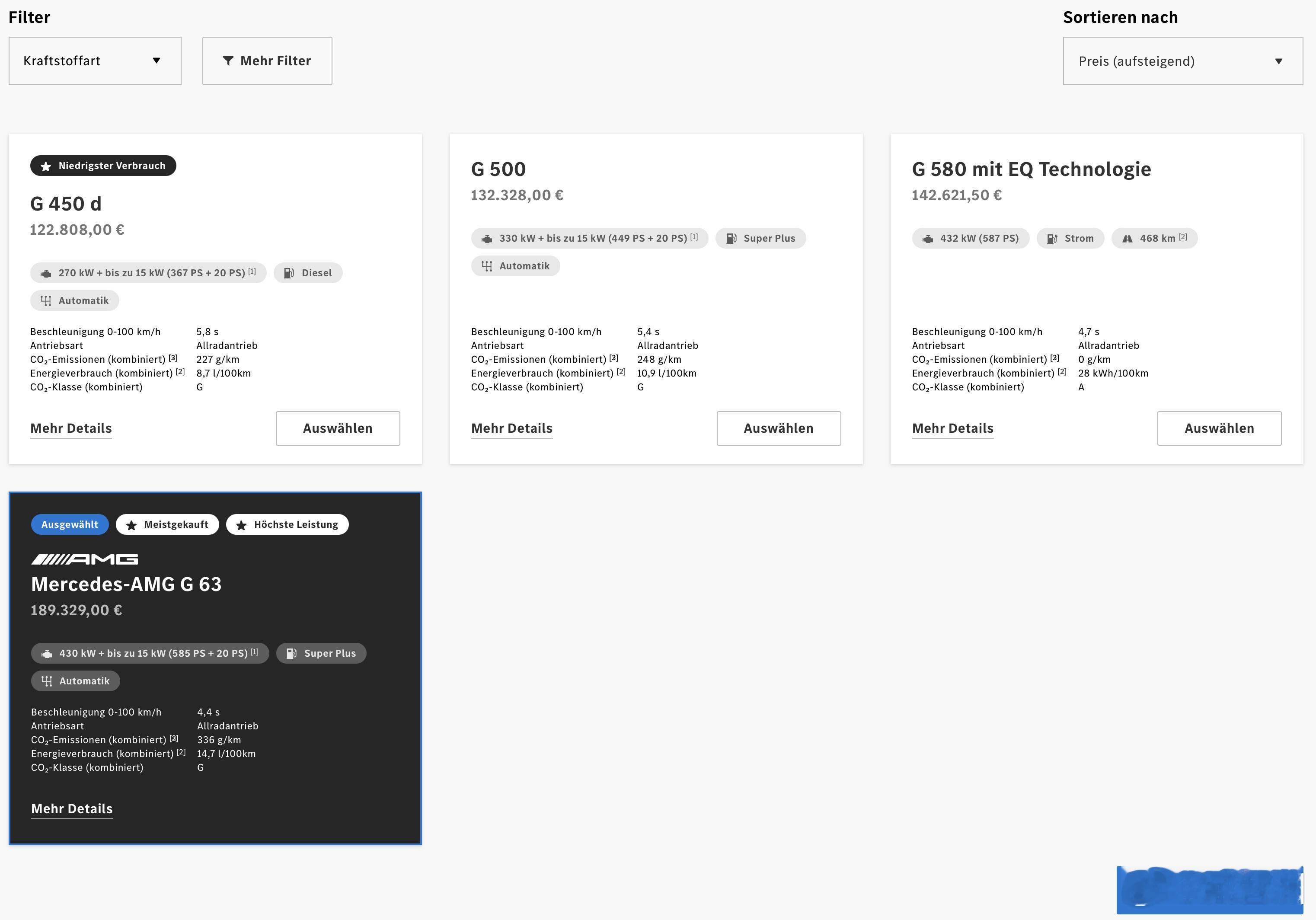Open Mehr Details for Mercedes-AMG G 63
1316x920 pixels.
tap(72, 809)
